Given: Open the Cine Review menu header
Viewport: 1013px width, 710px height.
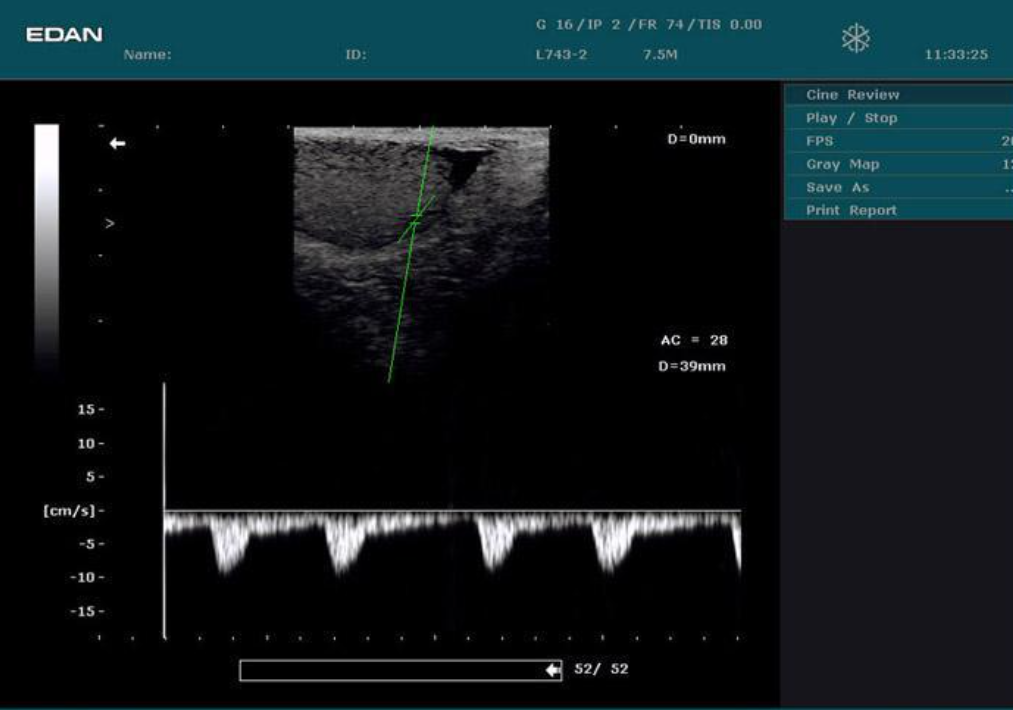Looking at the screenshot, I should click(899, 95).
